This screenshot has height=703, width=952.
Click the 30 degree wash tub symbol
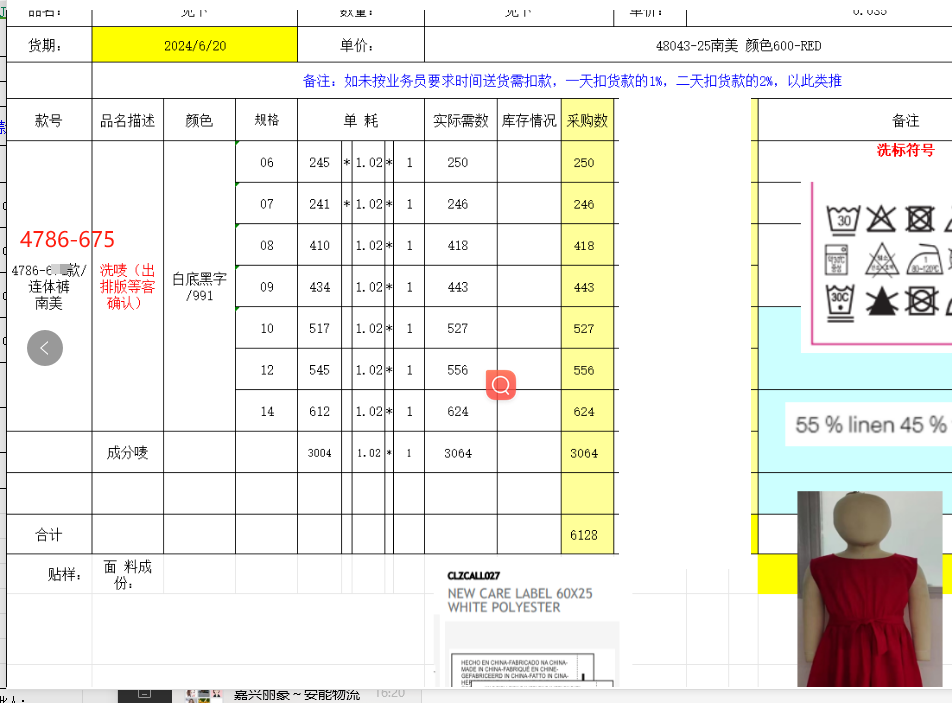843,219
